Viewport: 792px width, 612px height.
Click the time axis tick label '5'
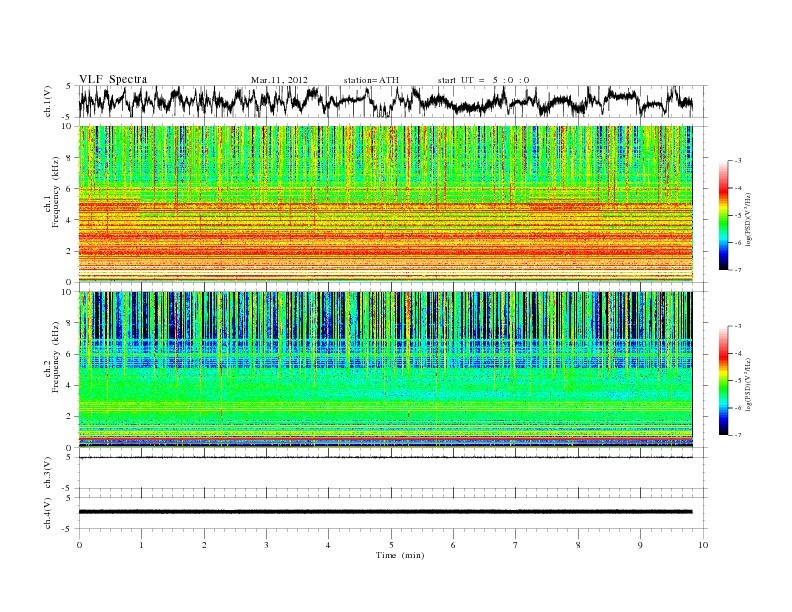pyautogui.click(x=391, y=545)
